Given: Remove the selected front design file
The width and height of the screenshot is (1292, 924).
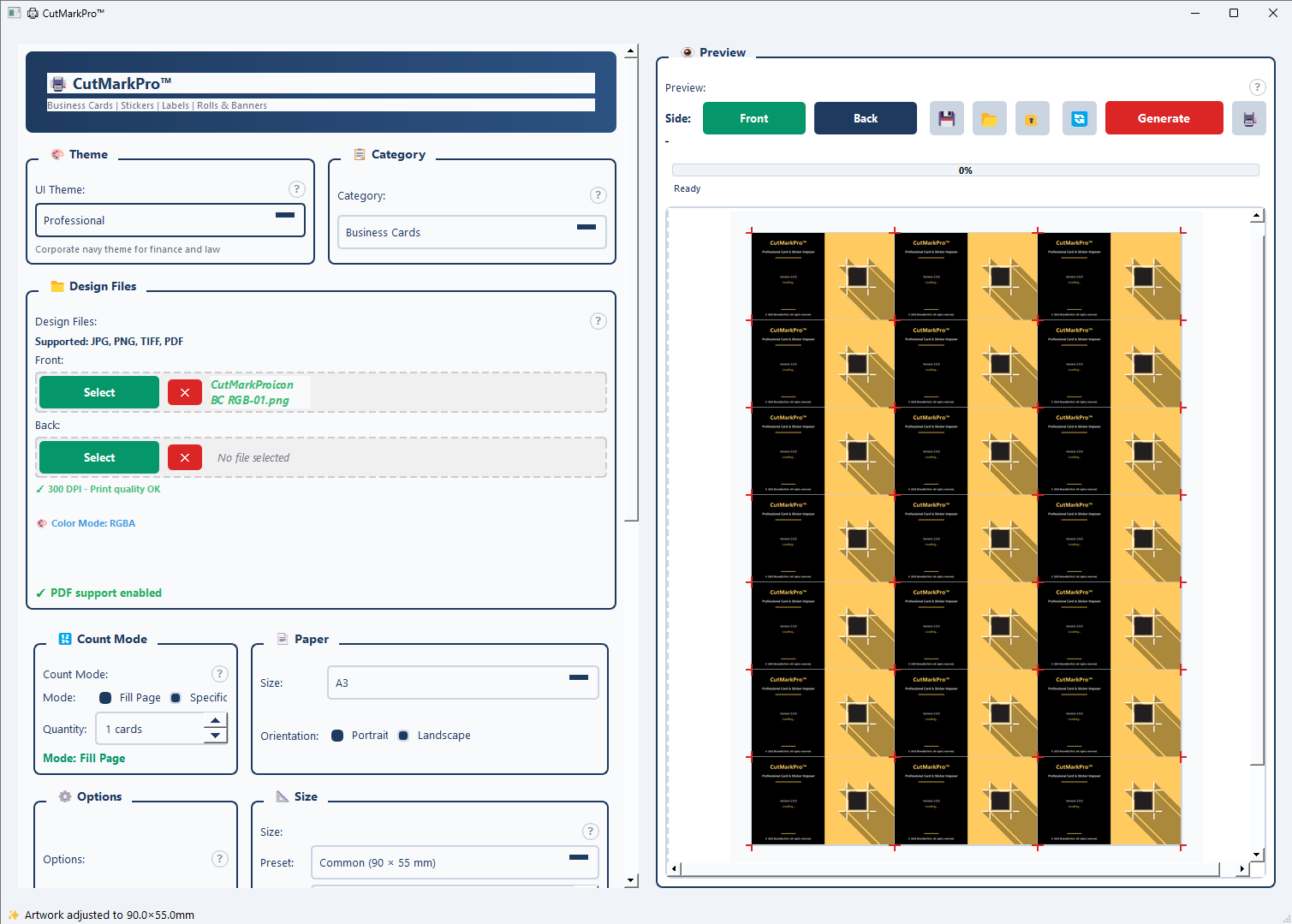Looking at the screenshot, I should click(185, 392).
